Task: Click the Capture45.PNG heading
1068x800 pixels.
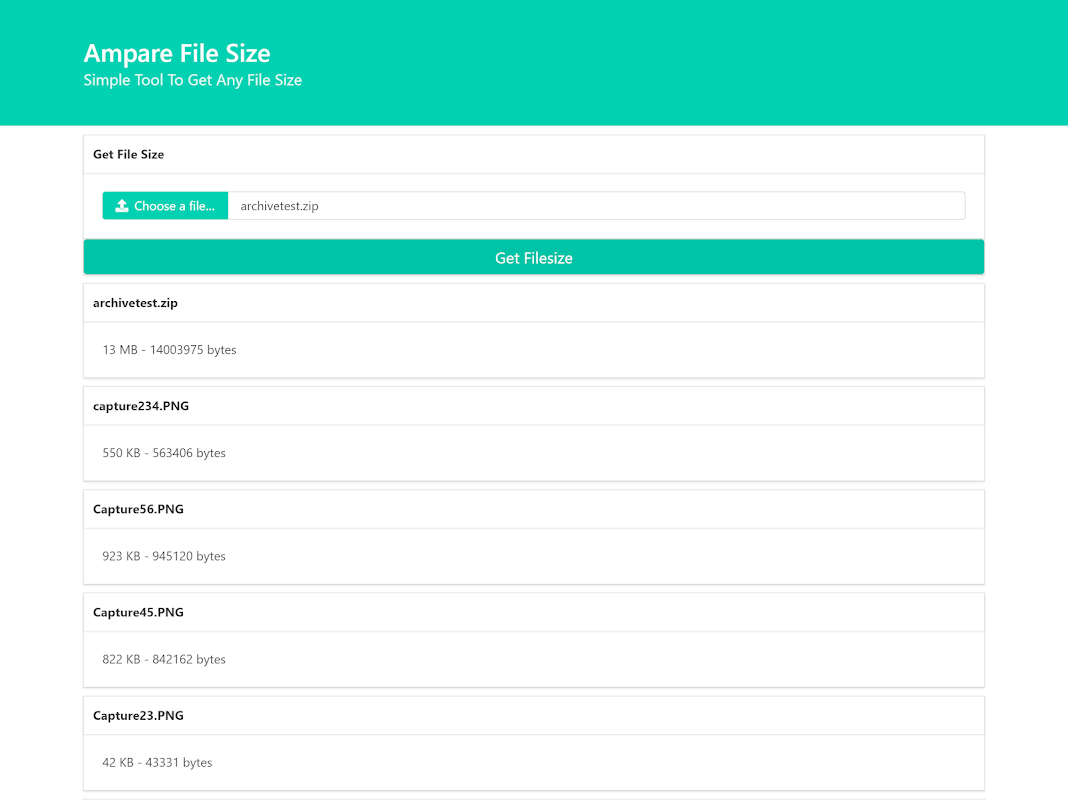Action: pyautogui.click(x=138, y=613)
